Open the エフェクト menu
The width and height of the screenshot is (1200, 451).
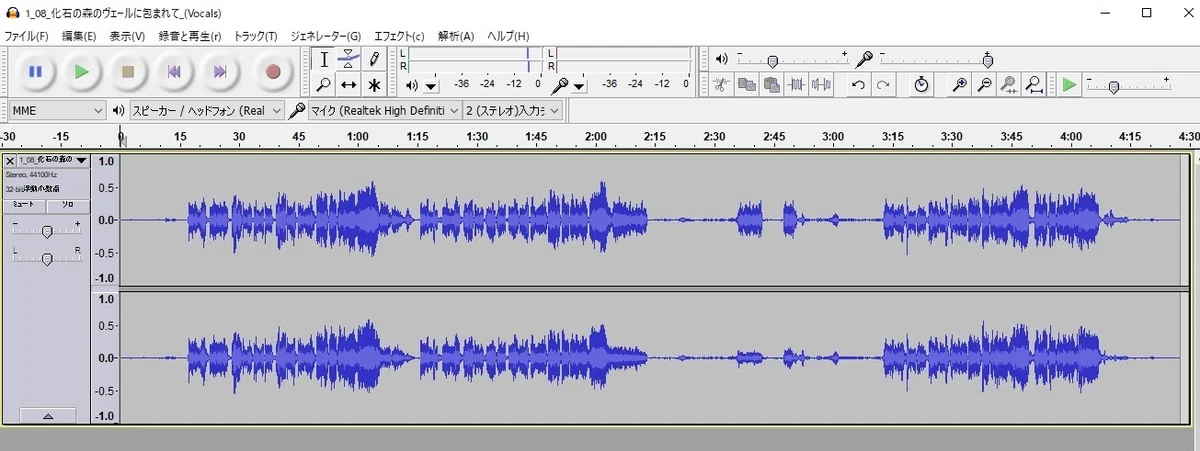click(x=399, y=36)
